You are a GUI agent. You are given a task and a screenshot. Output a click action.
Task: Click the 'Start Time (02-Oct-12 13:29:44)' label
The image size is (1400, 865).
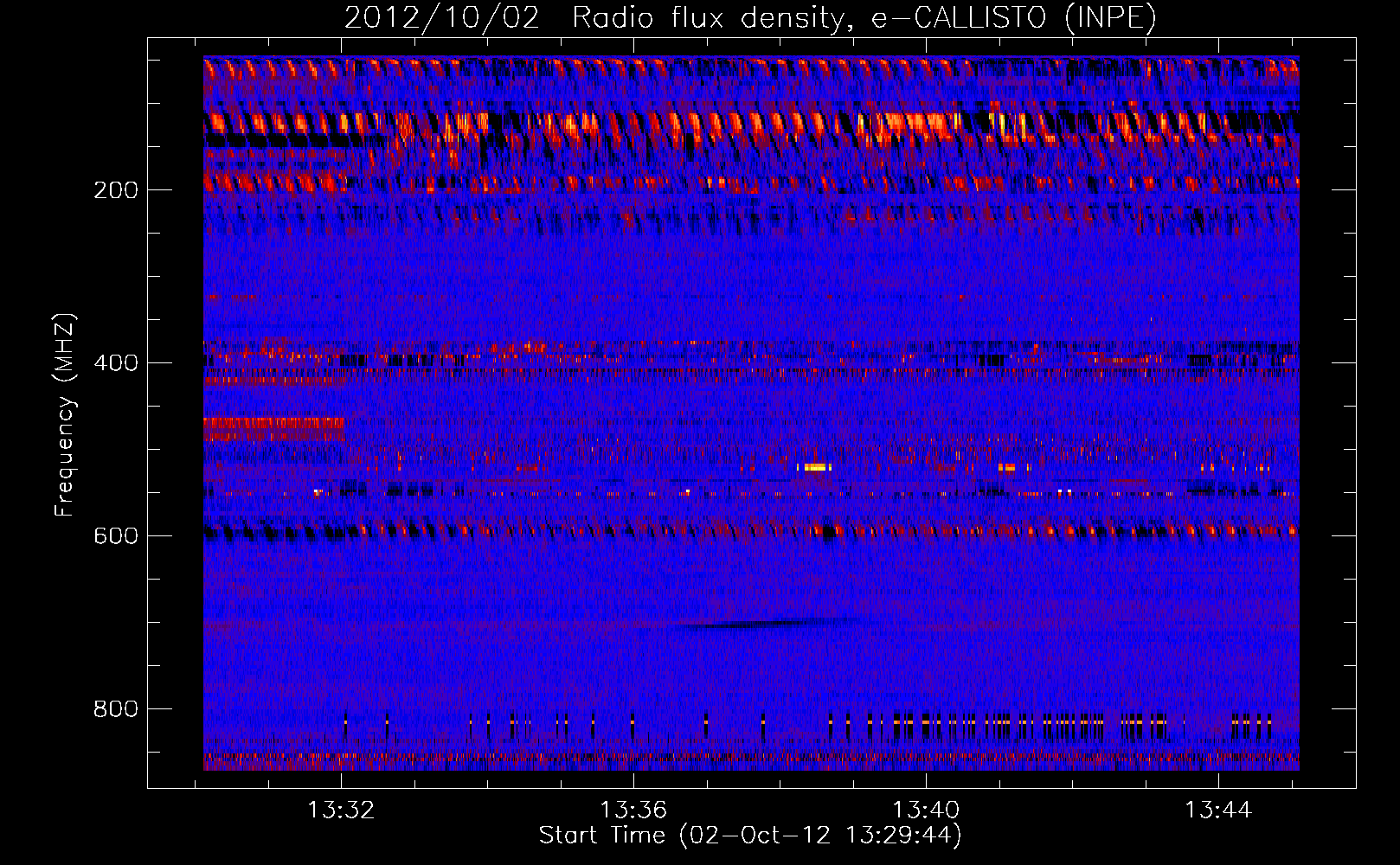(750, 836)
